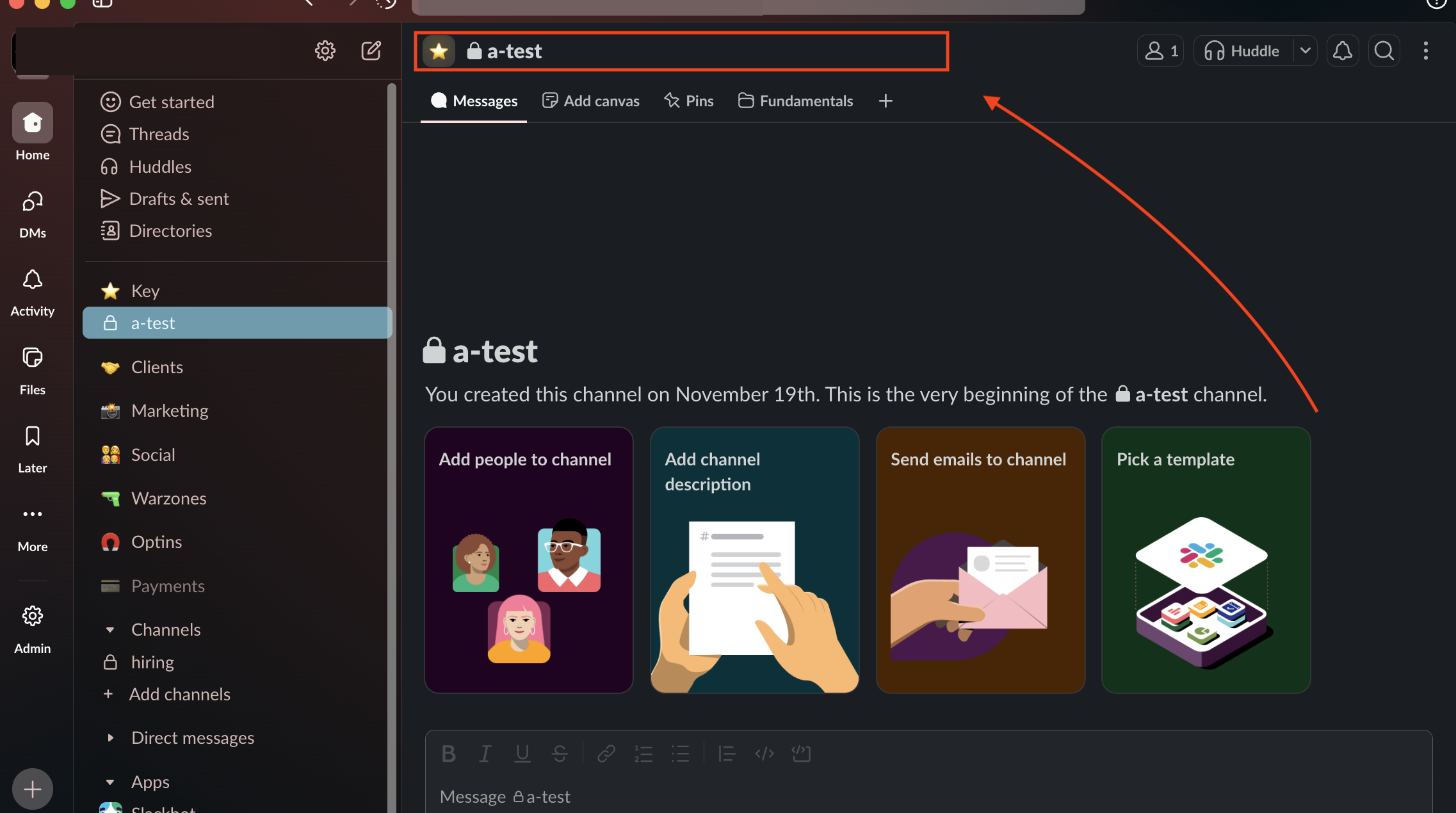Collapse the Channels section
The image size is (1456, 813).
coord(110,630)
